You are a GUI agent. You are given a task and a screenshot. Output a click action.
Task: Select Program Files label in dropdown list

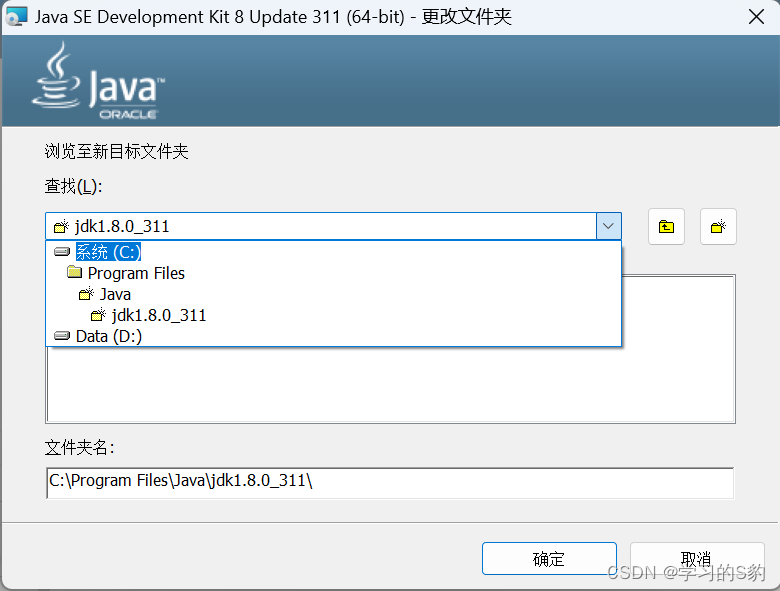[136, 273]
